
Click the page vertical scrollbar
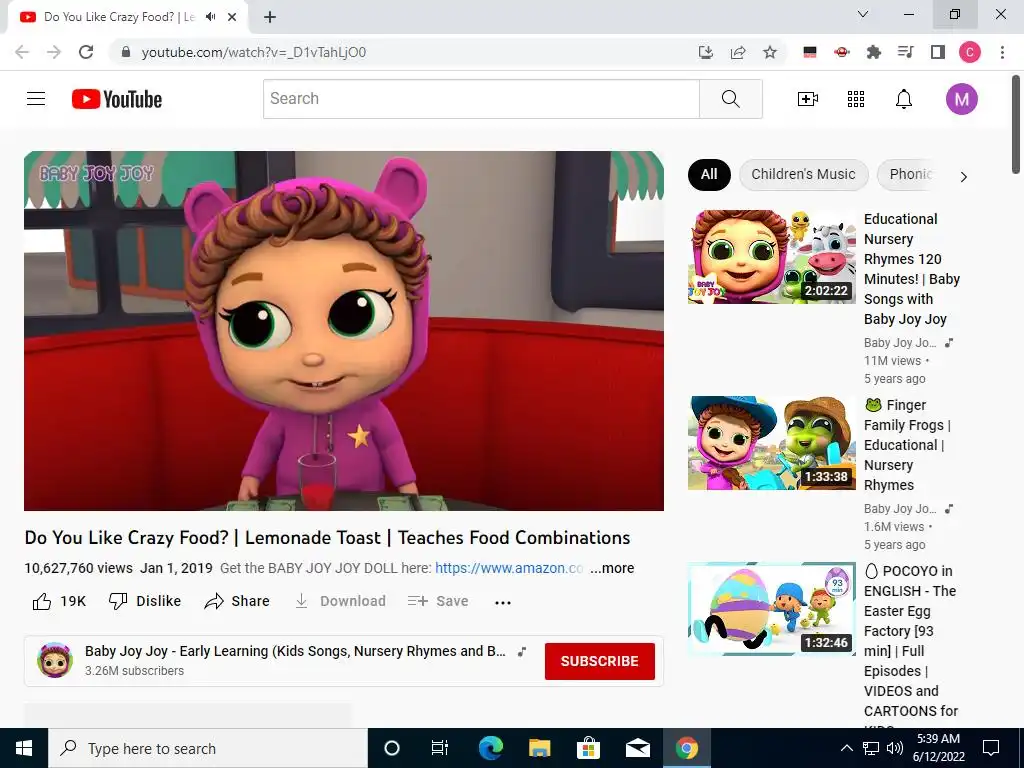tap(1016, 124)
